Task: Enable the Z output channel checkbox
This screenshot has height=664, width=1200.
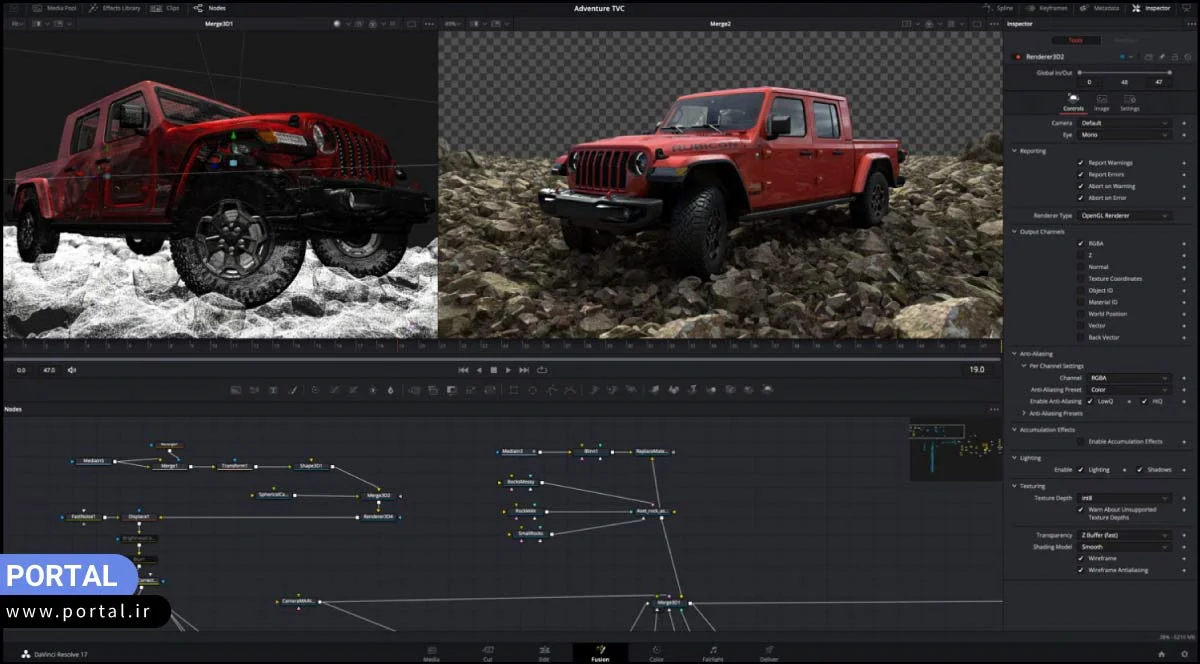Action: click(x=1080, y=254)
